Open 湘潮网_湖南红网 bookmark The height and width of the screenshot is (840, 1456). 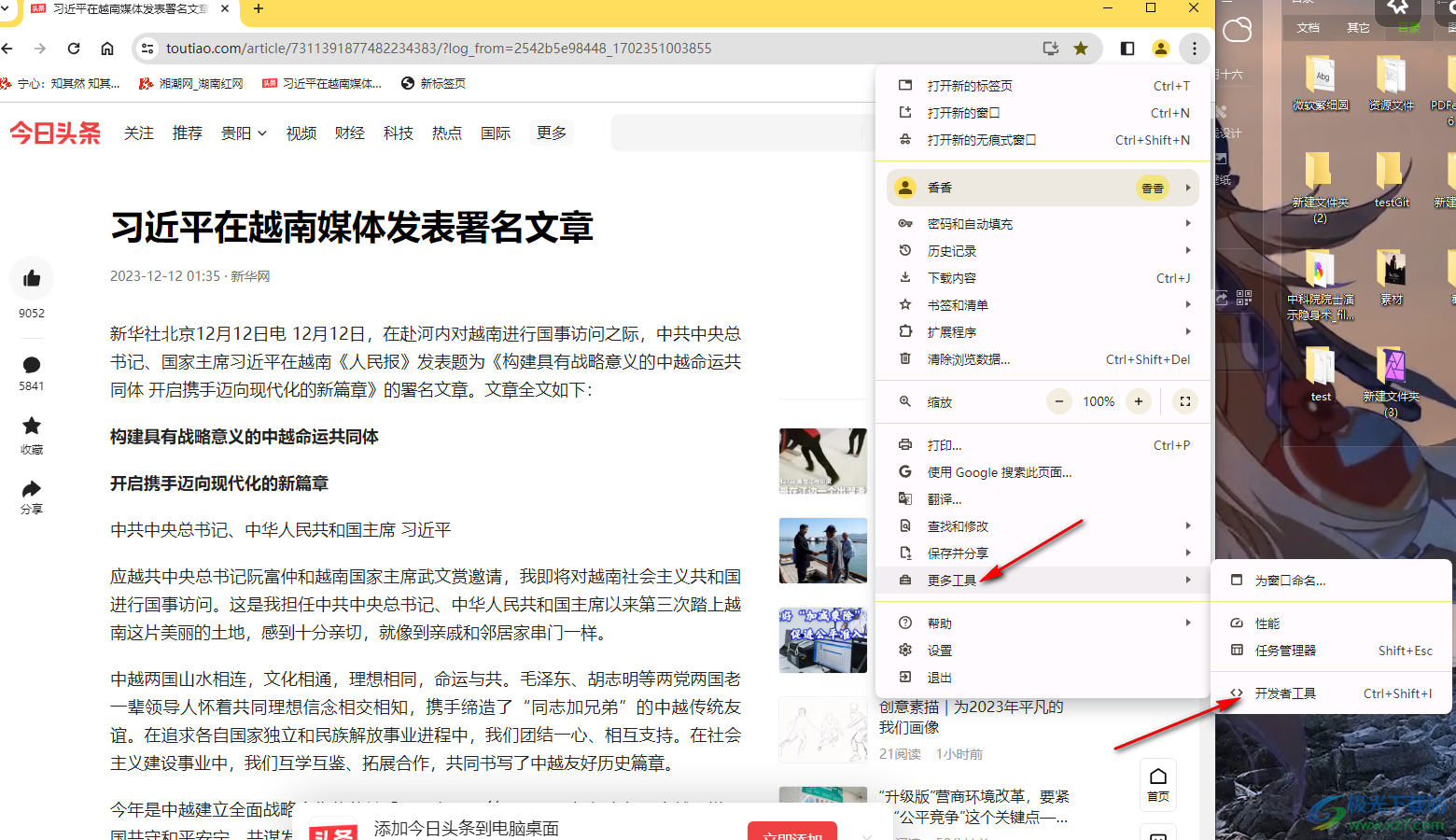191,84
